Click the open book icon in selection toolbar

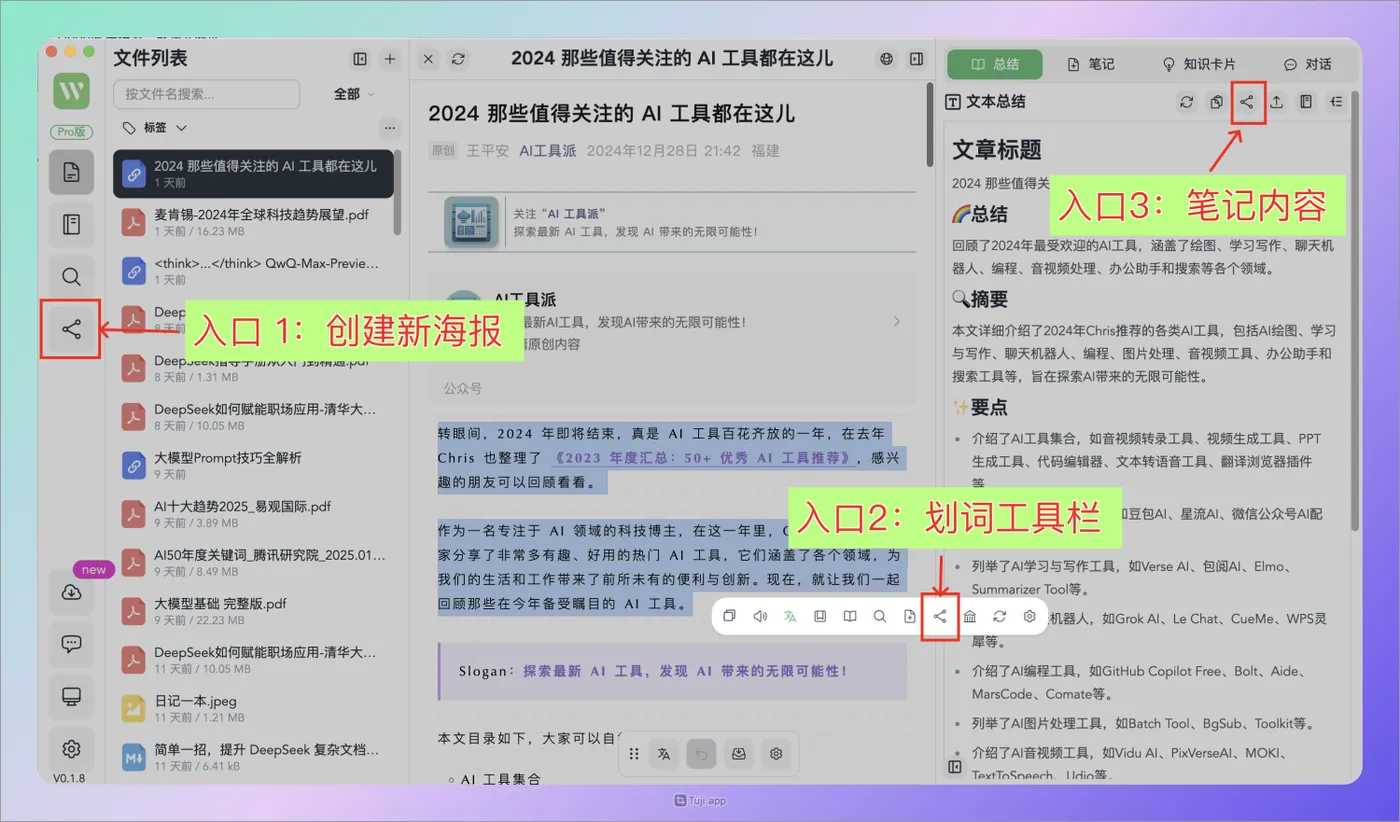[x=850, y=616]
